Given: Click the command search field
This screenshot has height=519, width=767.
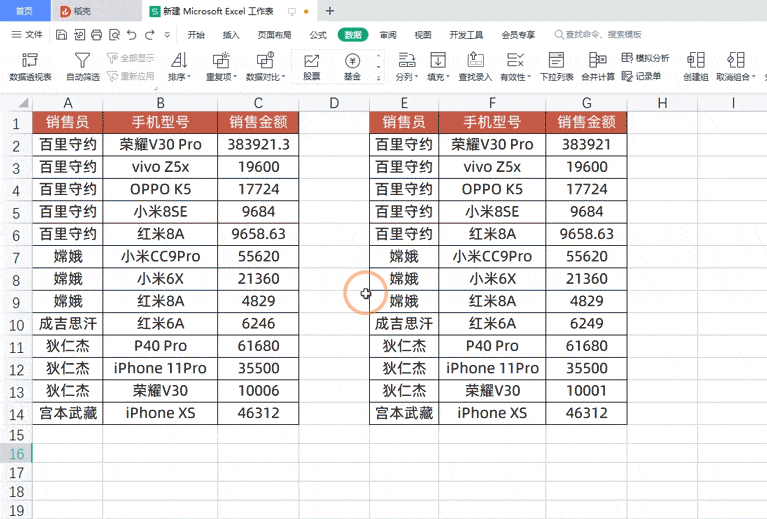Looking at the screenshot, I should (598, 35).
